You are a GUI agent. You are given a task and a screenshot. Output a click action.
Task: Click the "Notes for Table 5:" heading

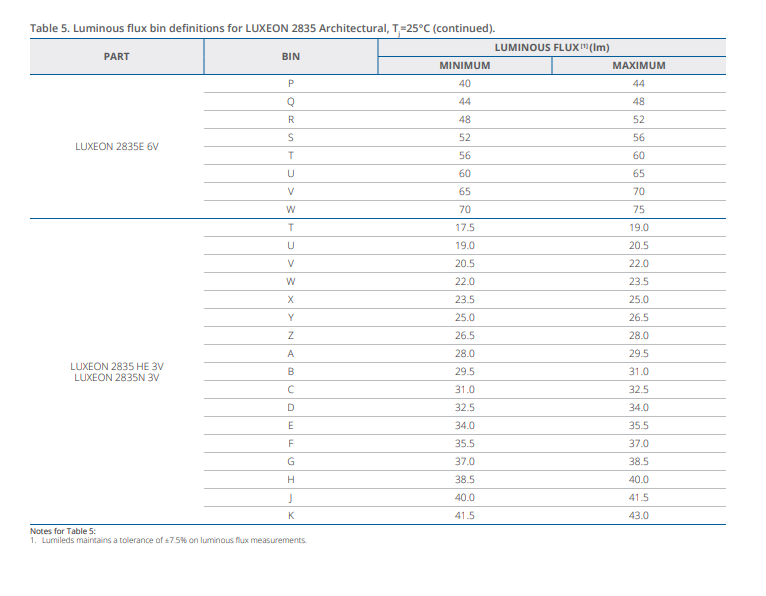(63, 531)
